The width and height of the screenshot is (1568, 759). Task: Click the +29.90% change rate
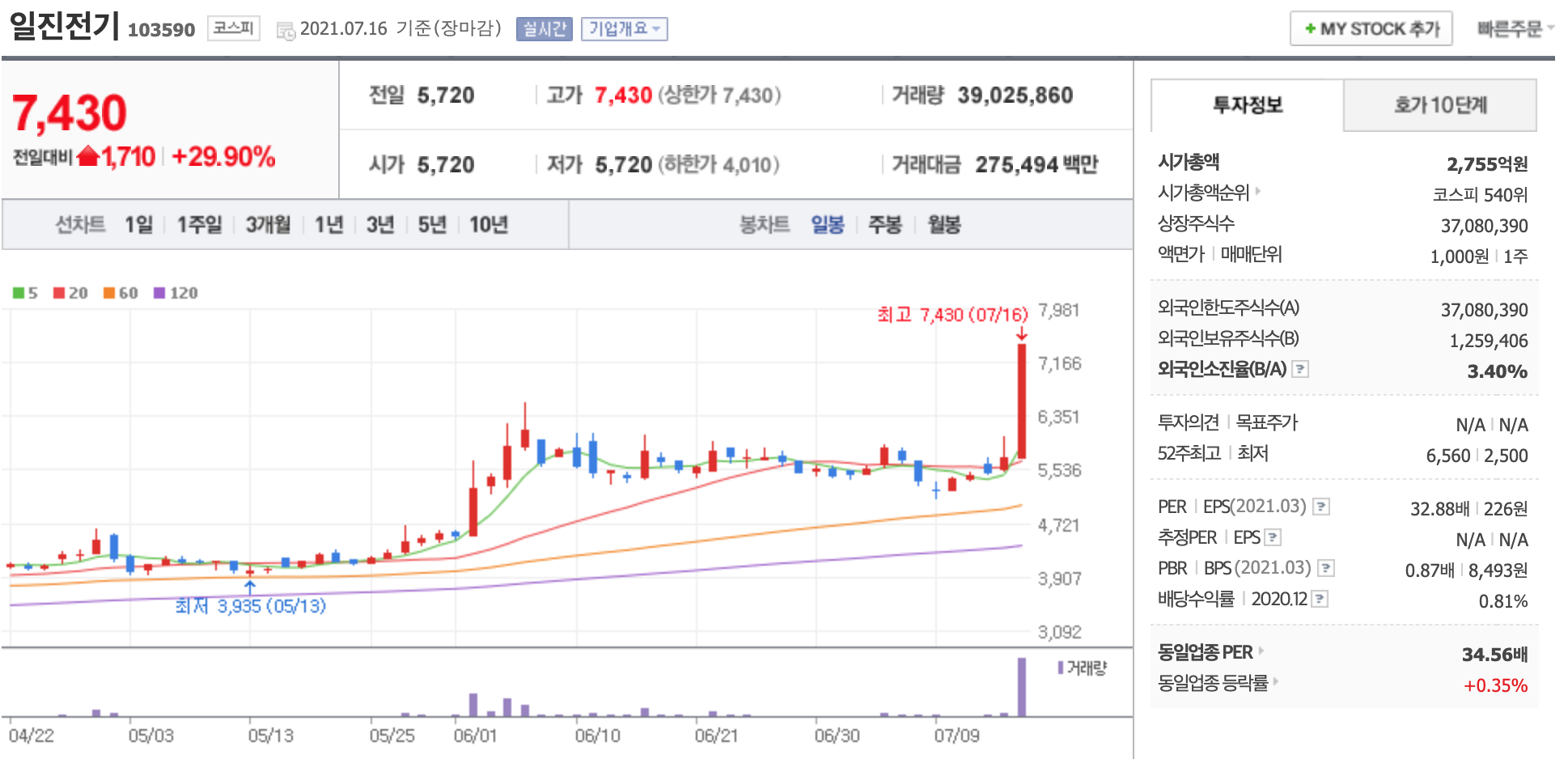[x=223, y=156]
